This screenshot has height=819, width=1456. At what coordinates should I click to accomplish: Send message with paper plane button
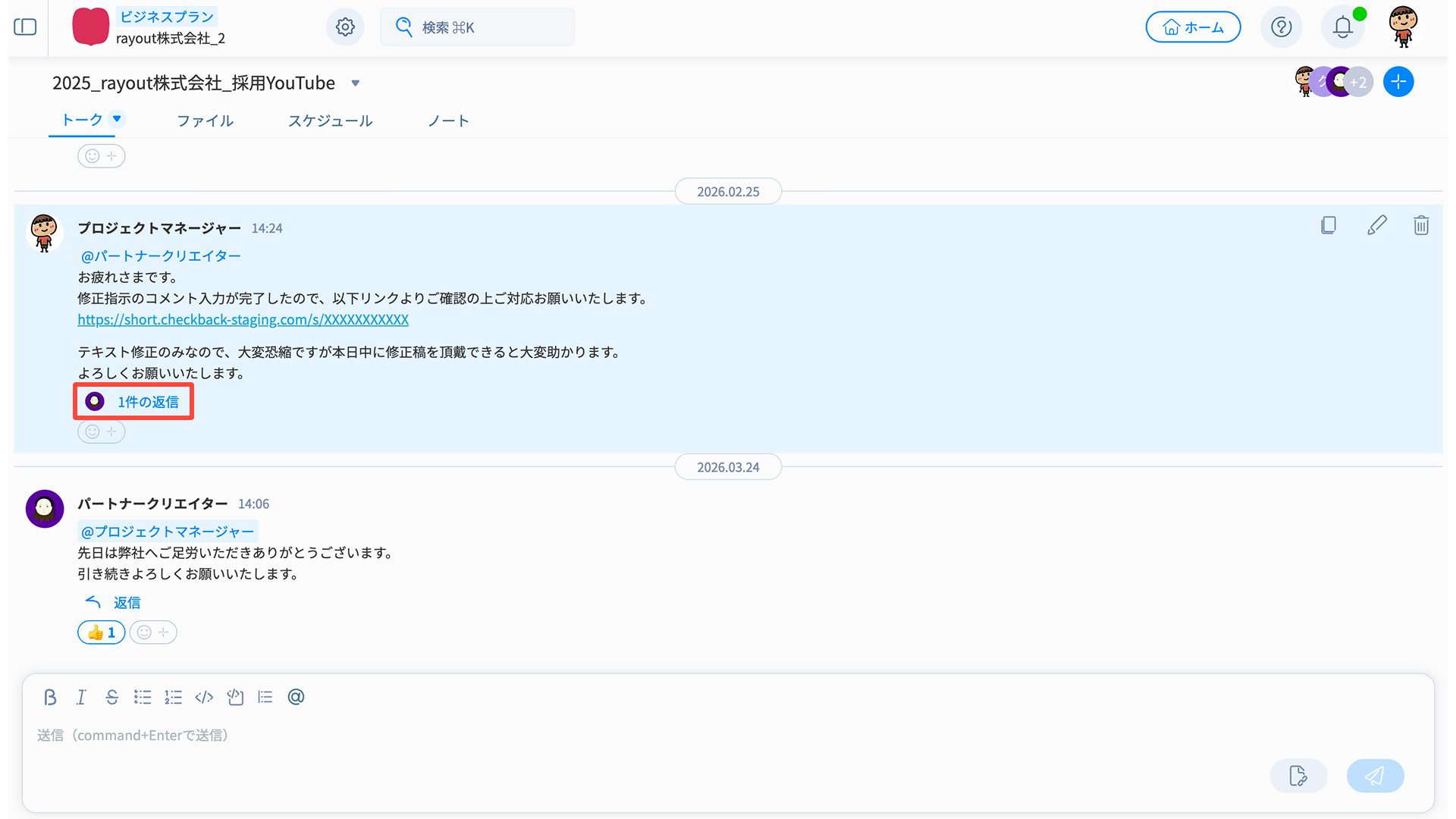point(1375,776)
